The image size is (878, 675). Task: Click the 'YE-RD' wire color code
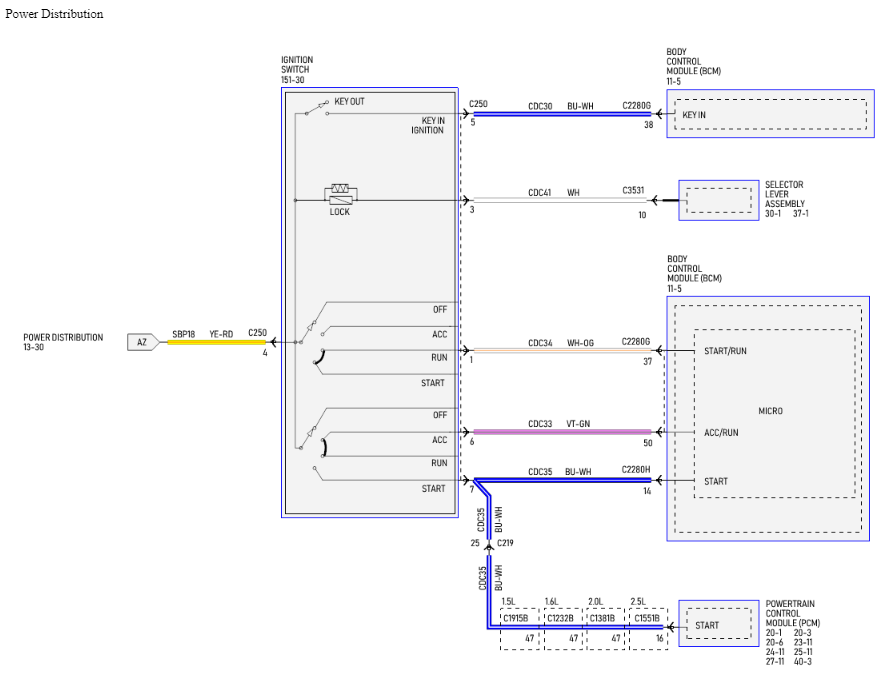pos(221,334)
